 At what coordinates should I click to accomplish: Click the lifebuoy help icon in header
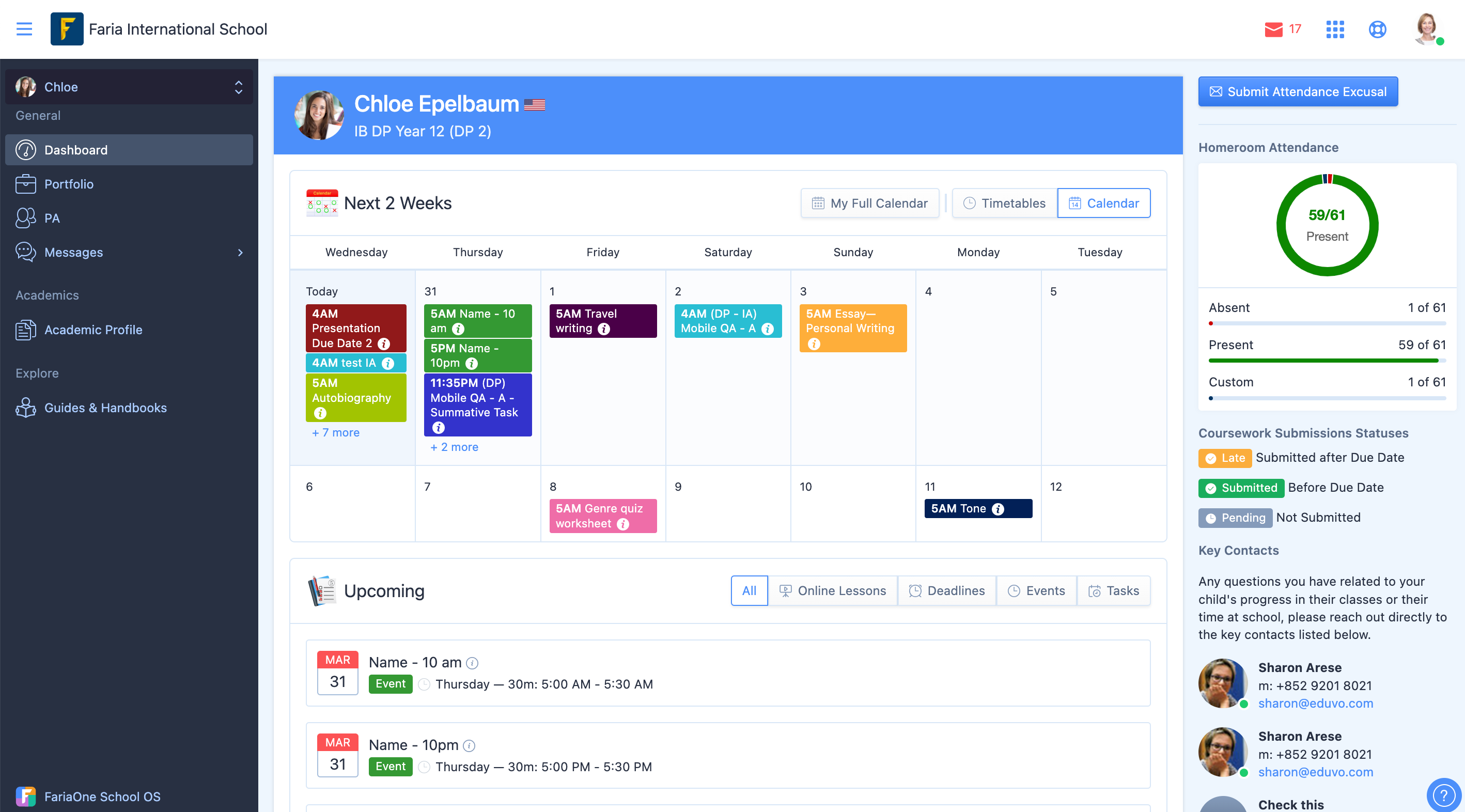click(1377, 29)
